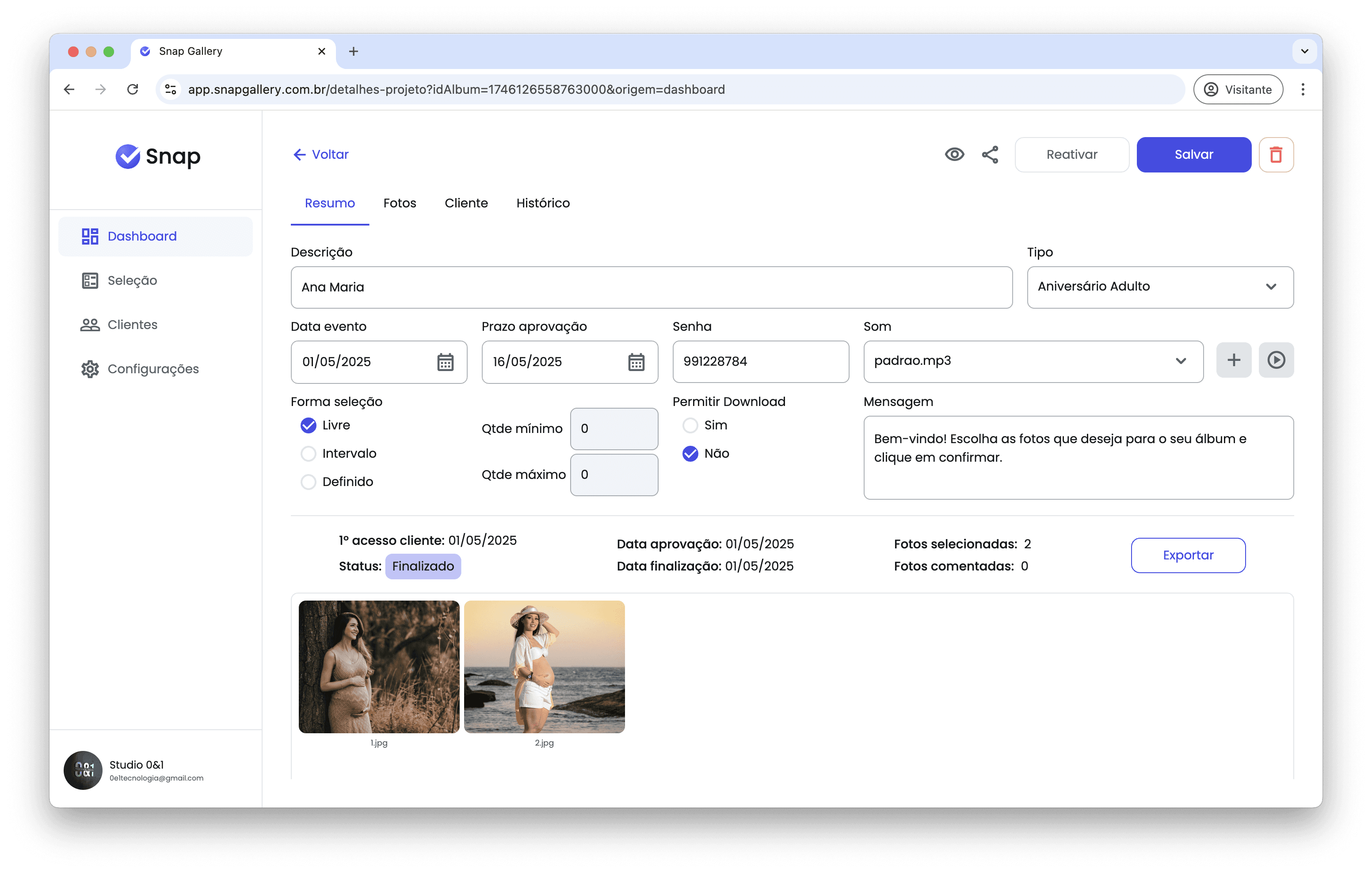
Task: Open the Tipo dropdown
Action: coord(1160,287)
